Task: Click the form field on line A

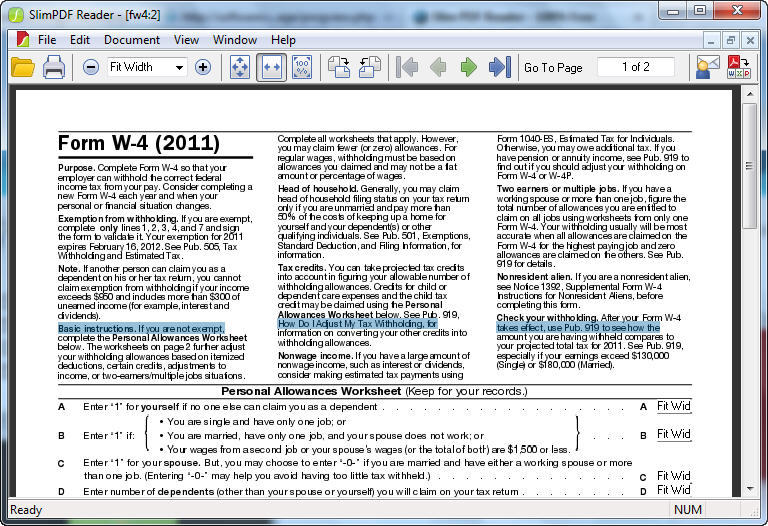Action: (x=674, y=406)
